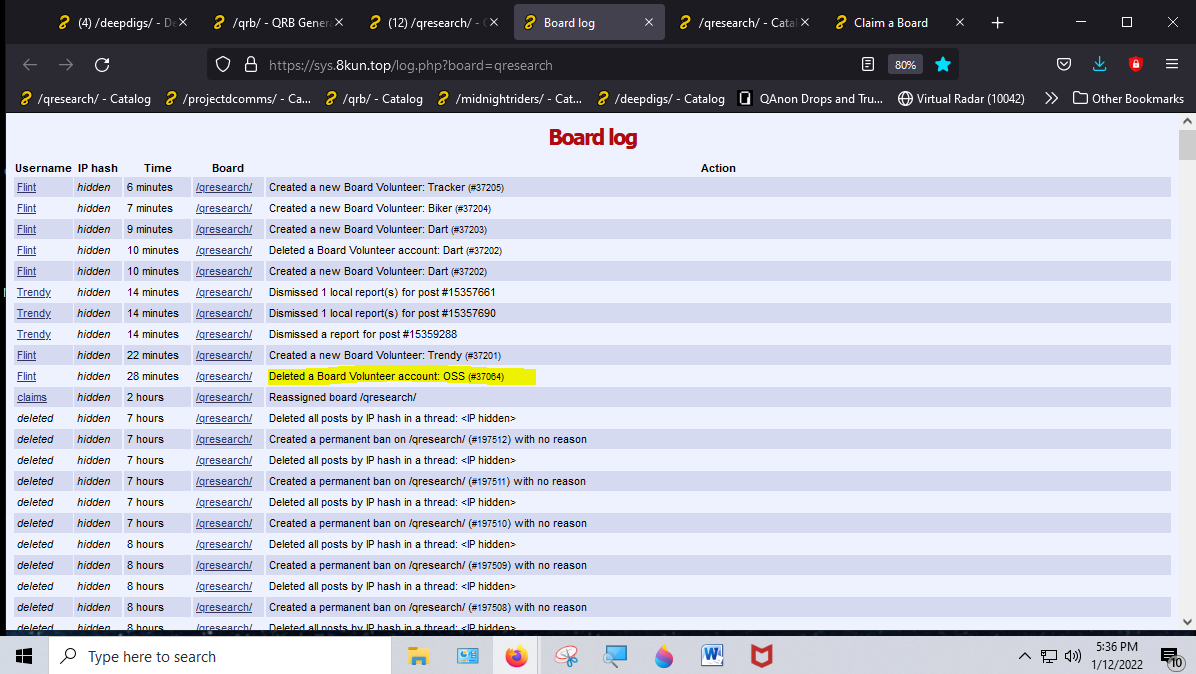The width and height of the screenshot is (1196, 674).
Task: Switch to the /qrb/ - QRB General tab
Action: [x=278, y=23]
